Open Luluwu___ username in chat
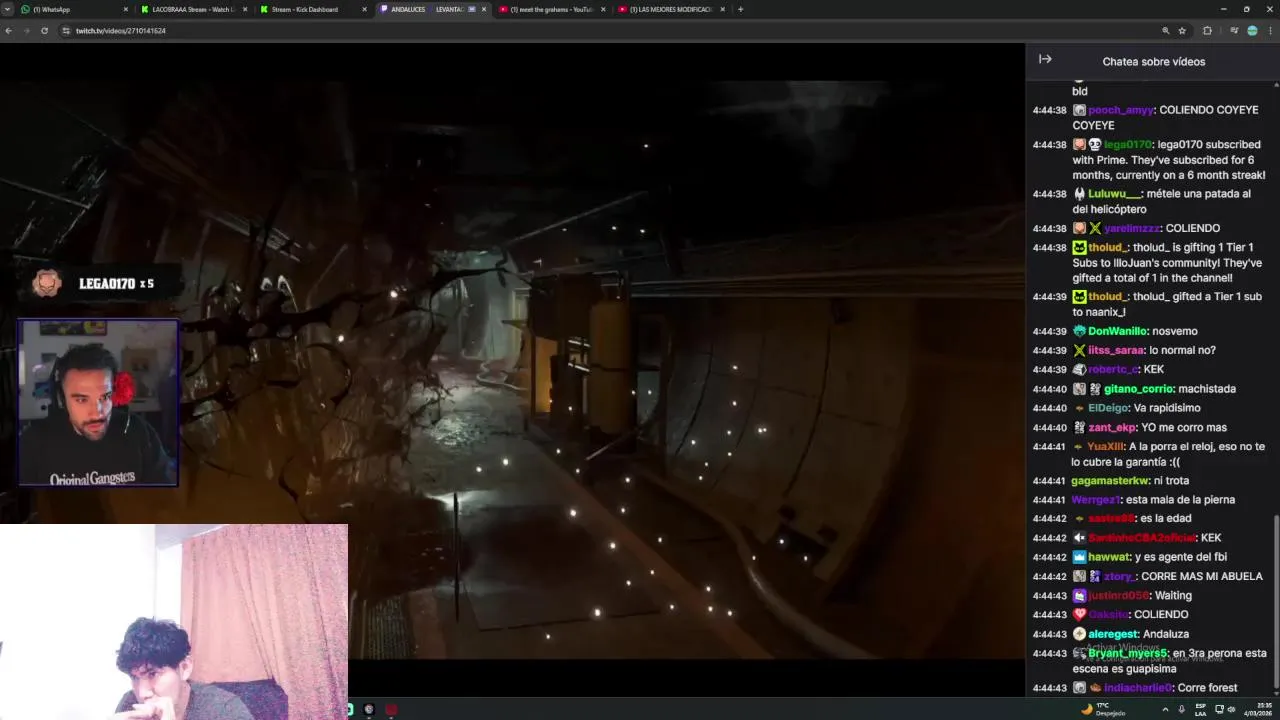This screenshot has height=720, width=1280. click(x=1114, y=194)
